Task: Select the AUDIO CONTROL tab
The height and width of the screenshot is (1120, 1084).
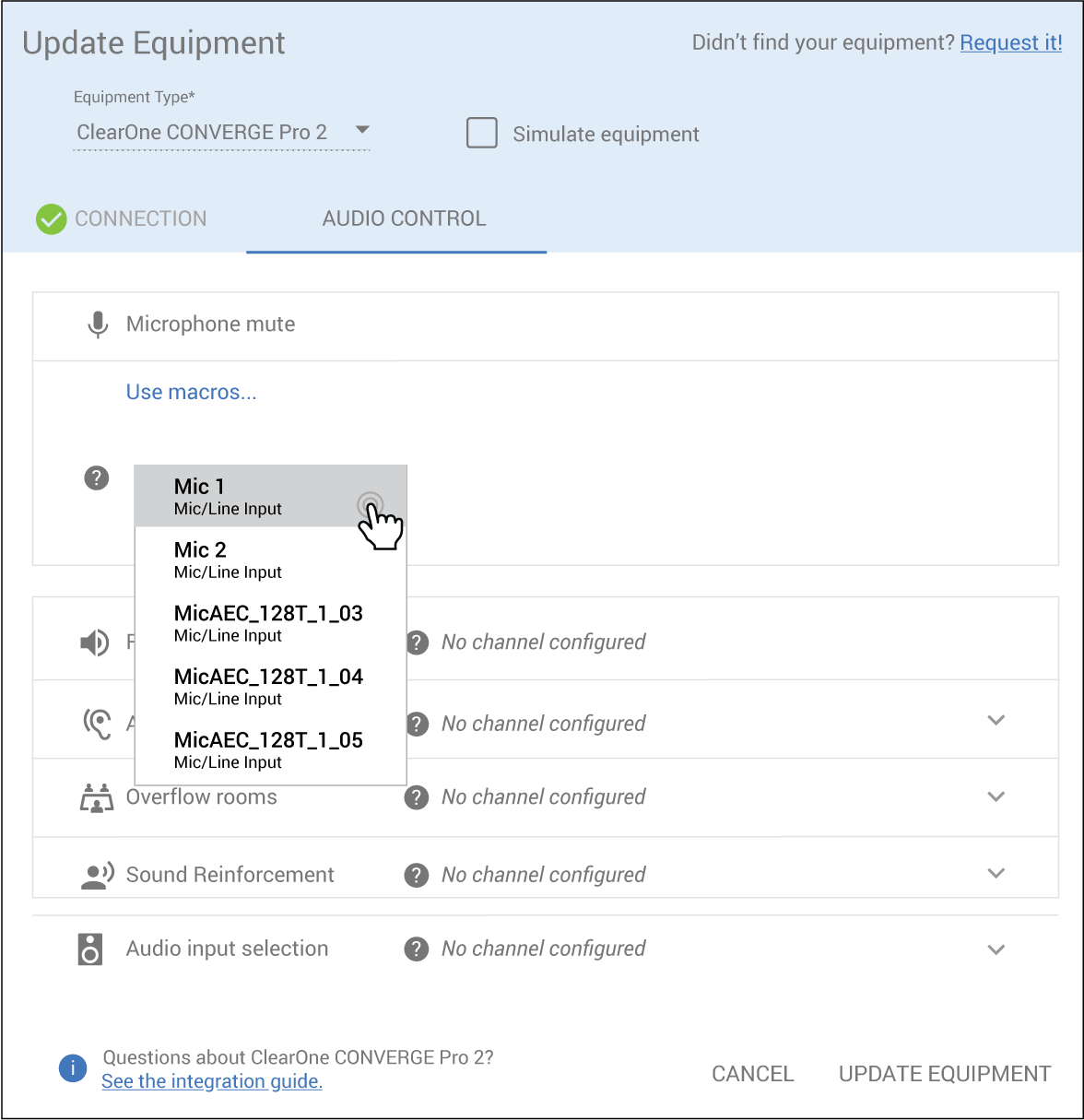Action: click(404, 218)
